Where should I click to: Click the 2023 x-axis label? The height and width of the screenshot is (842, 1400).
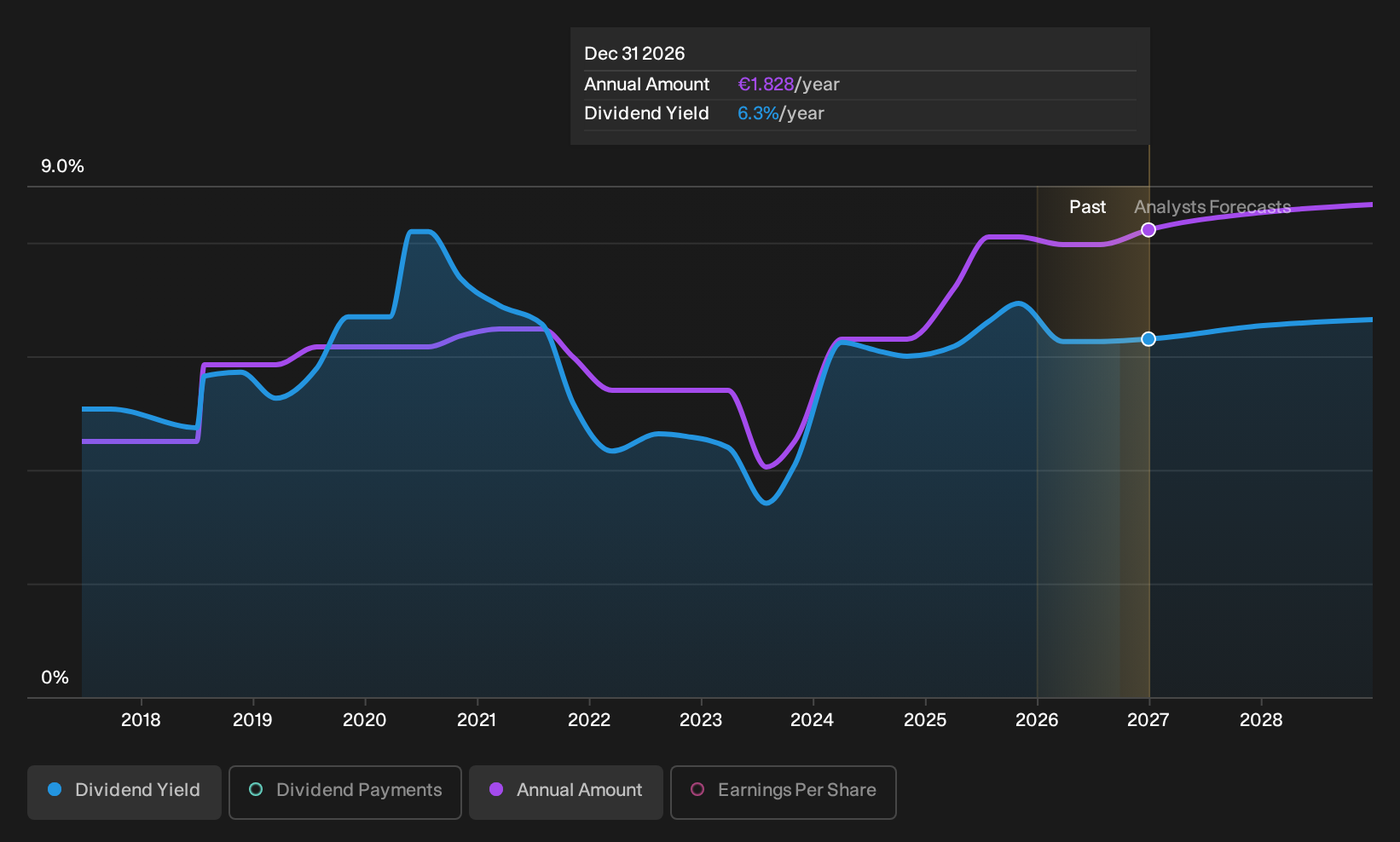(x=701, y=720)
